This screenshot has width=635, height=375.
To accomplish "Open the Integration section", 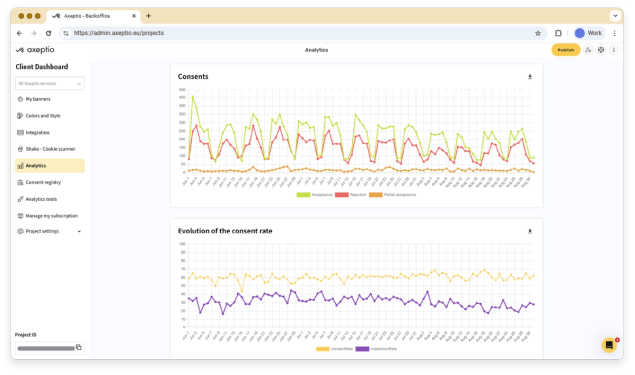I will (49, 132).
